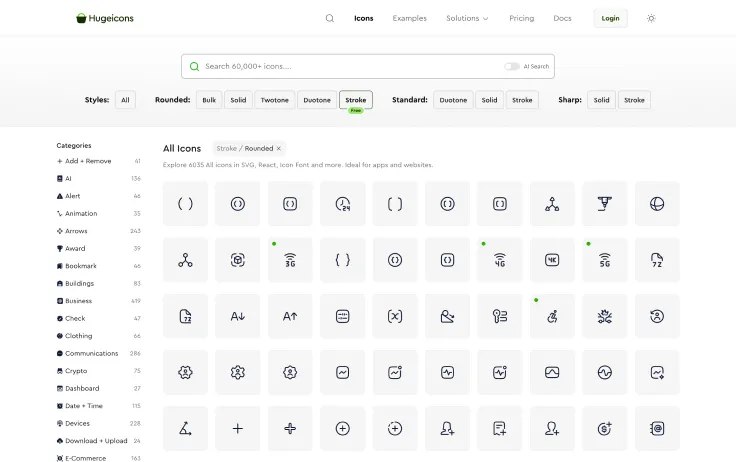Select the wheelchair accessibility icon
Screen dimensions: 736x462
coord(552,316)
